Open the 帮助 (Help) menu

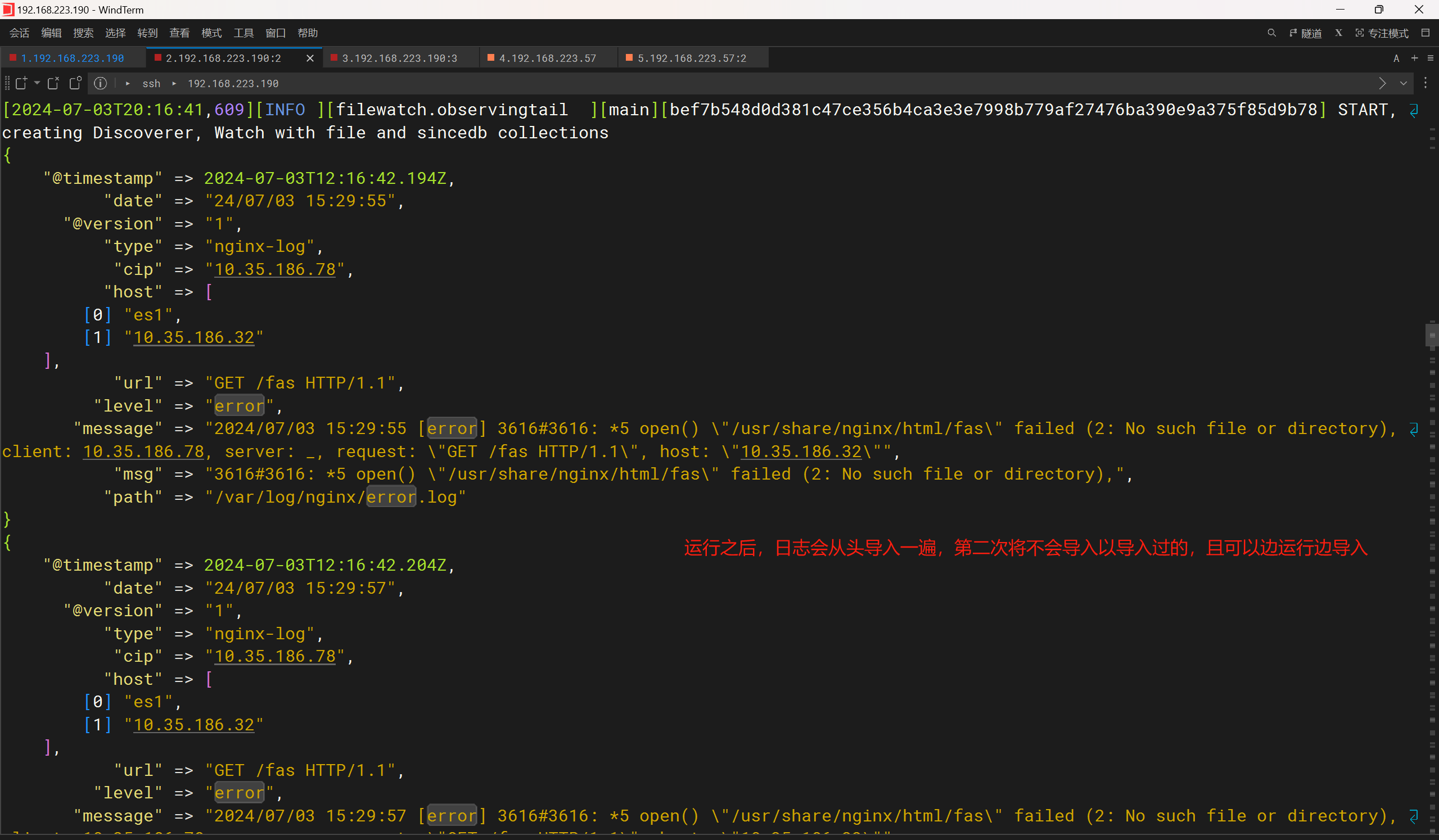click(307, 33)
